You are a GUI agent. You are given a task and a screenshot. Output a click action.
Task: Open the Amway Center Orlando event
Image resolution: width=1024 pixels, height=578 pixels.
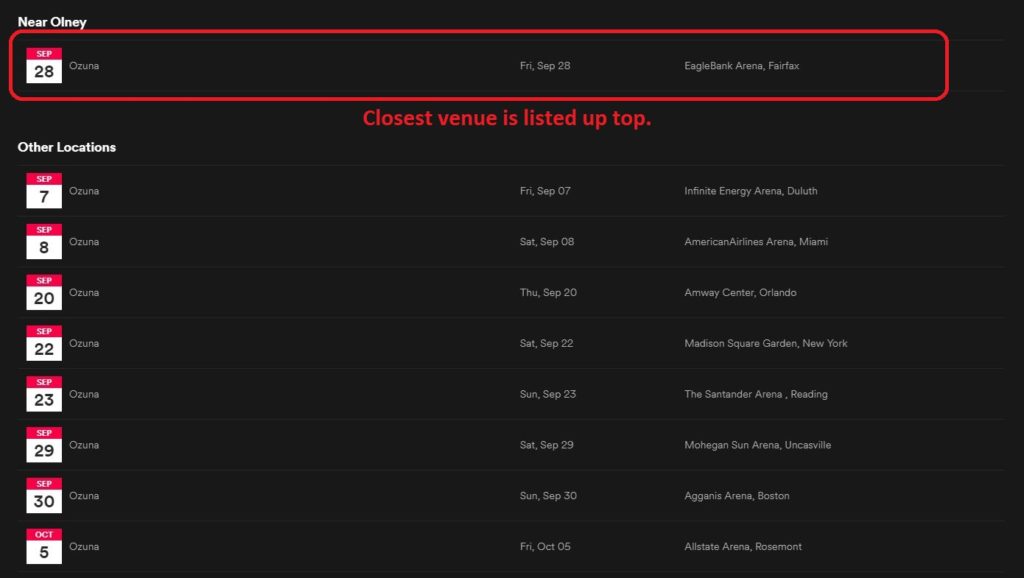pos(740,292)
